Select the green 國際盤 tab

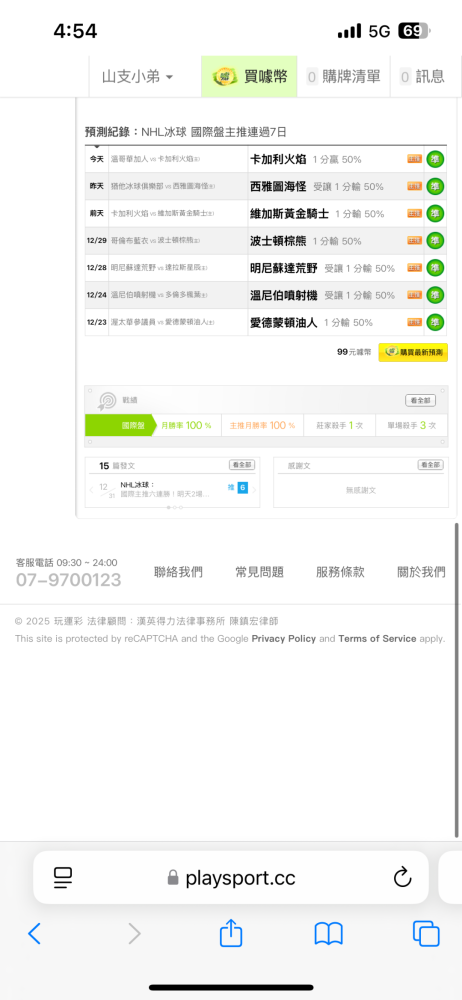point(120,425)
